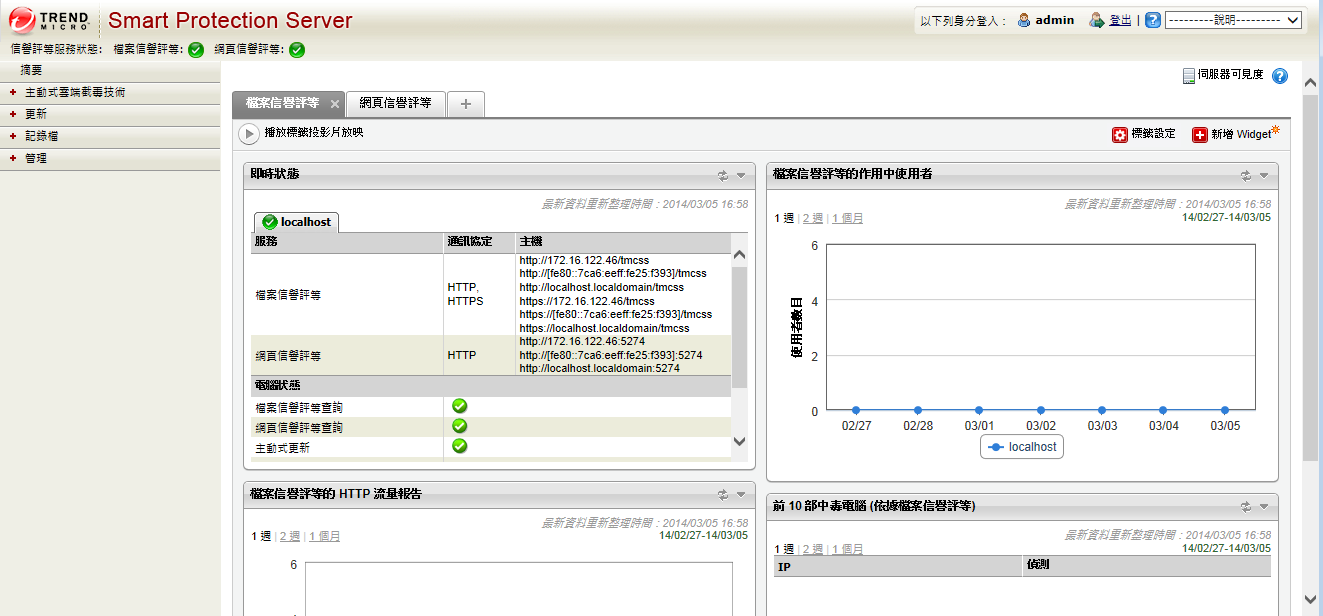Open the blue help icon near server visibility

(1279, 75)
